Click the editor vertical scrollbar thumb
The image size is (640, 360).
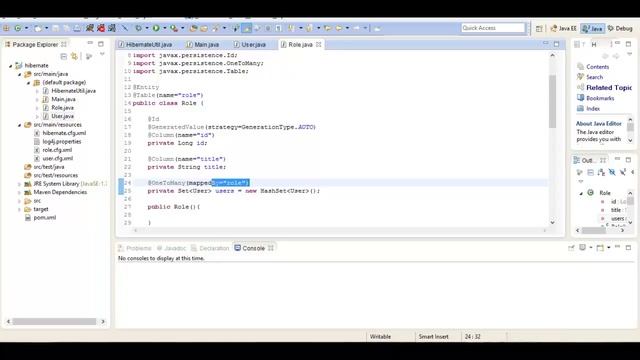(x=552, y=101)
